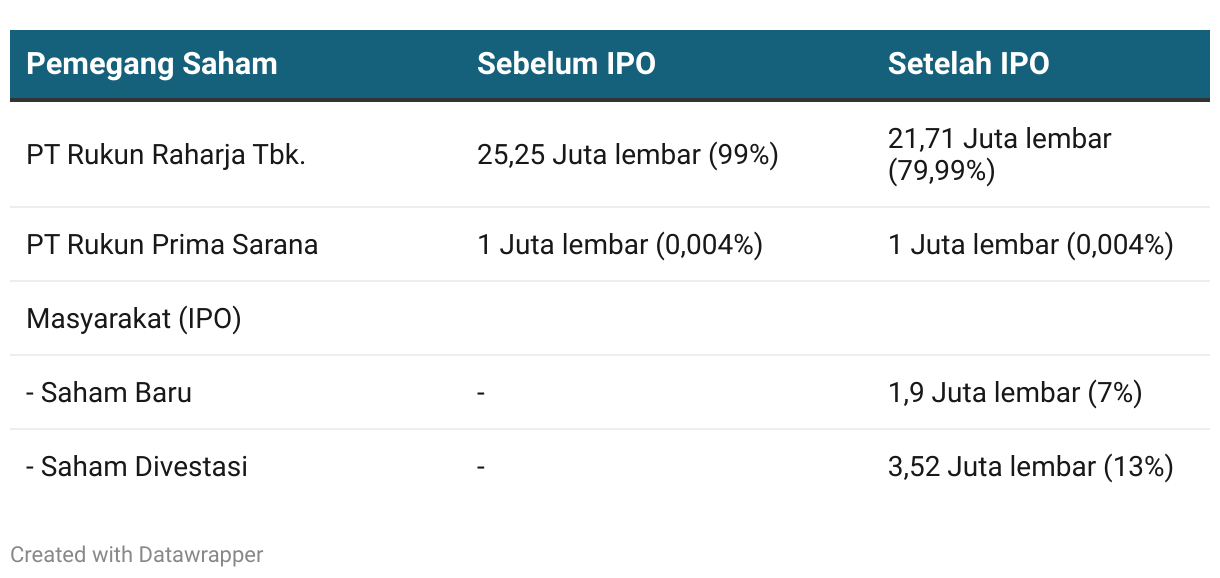Click Sebelum IPO value for Rukun Prima Sarana
This screenshot has width=1220, height=578.
(x=620, y=244)
